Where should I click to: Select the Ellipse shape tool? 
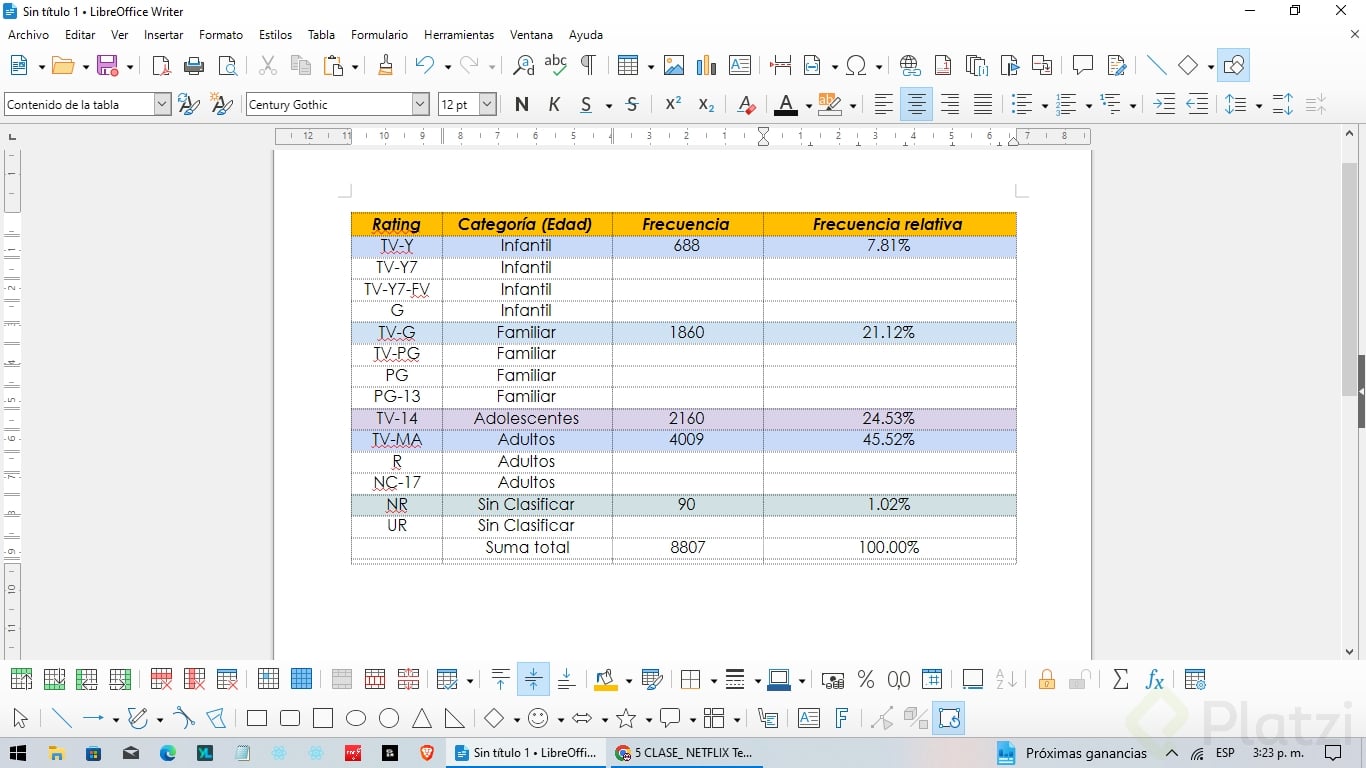coord(356,718)
